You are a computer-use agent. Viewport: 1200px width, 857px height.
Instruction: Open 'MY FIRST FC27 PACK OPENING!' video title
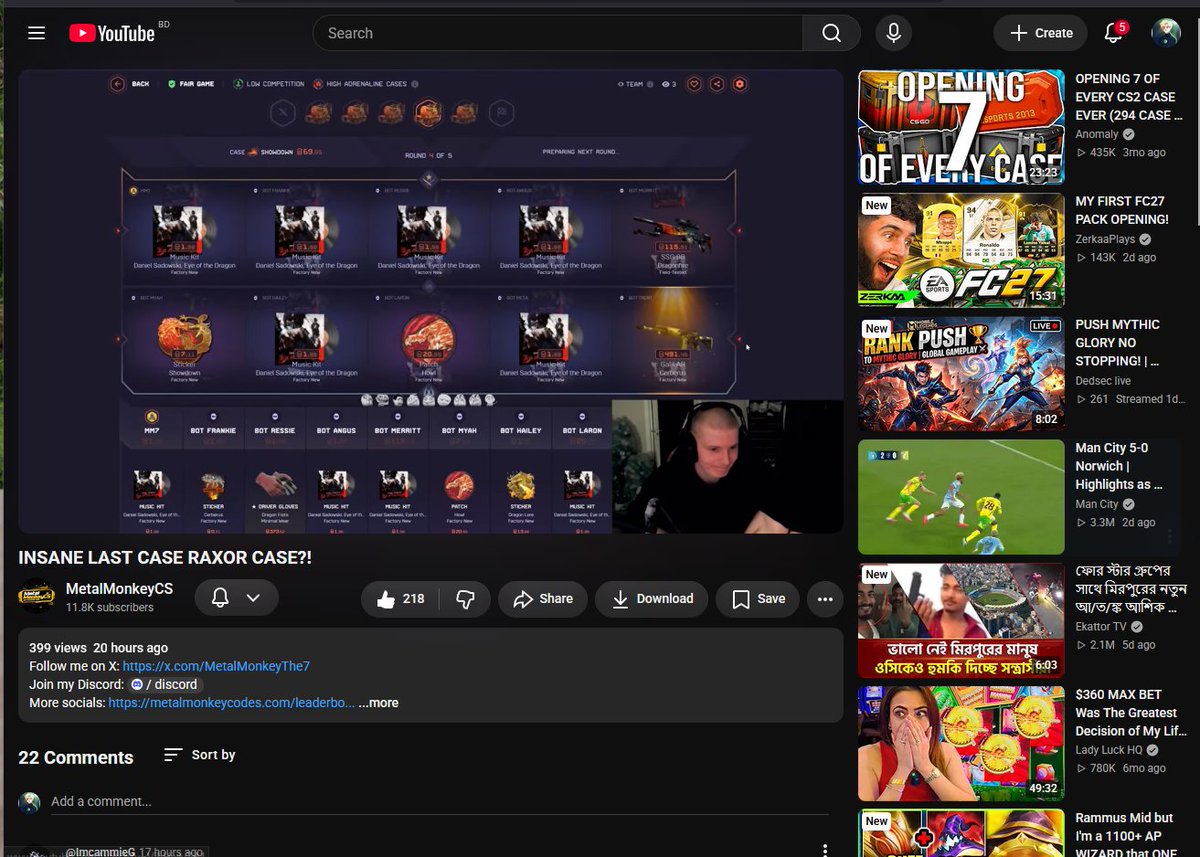click(x=1121, y=210)
